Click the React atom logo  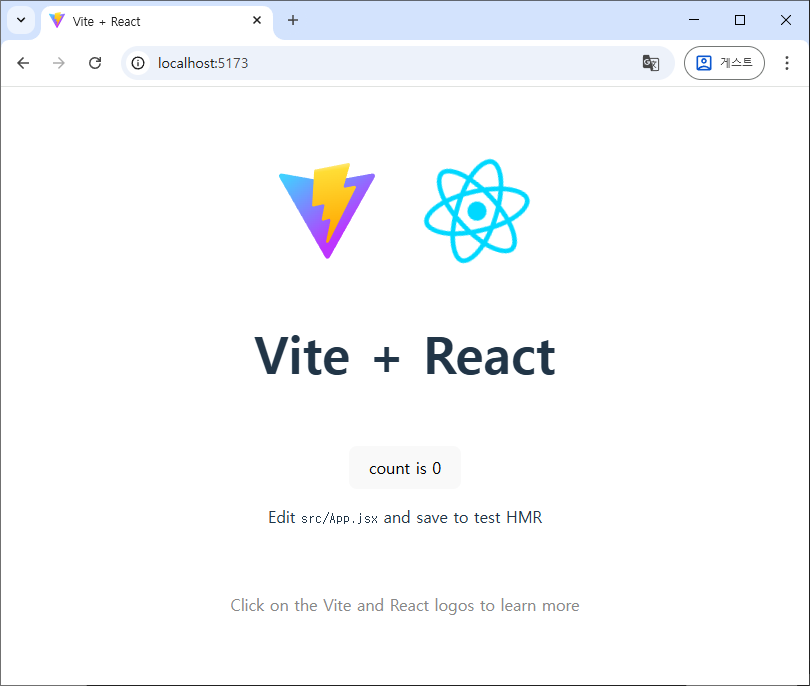(x=476, y=211)
